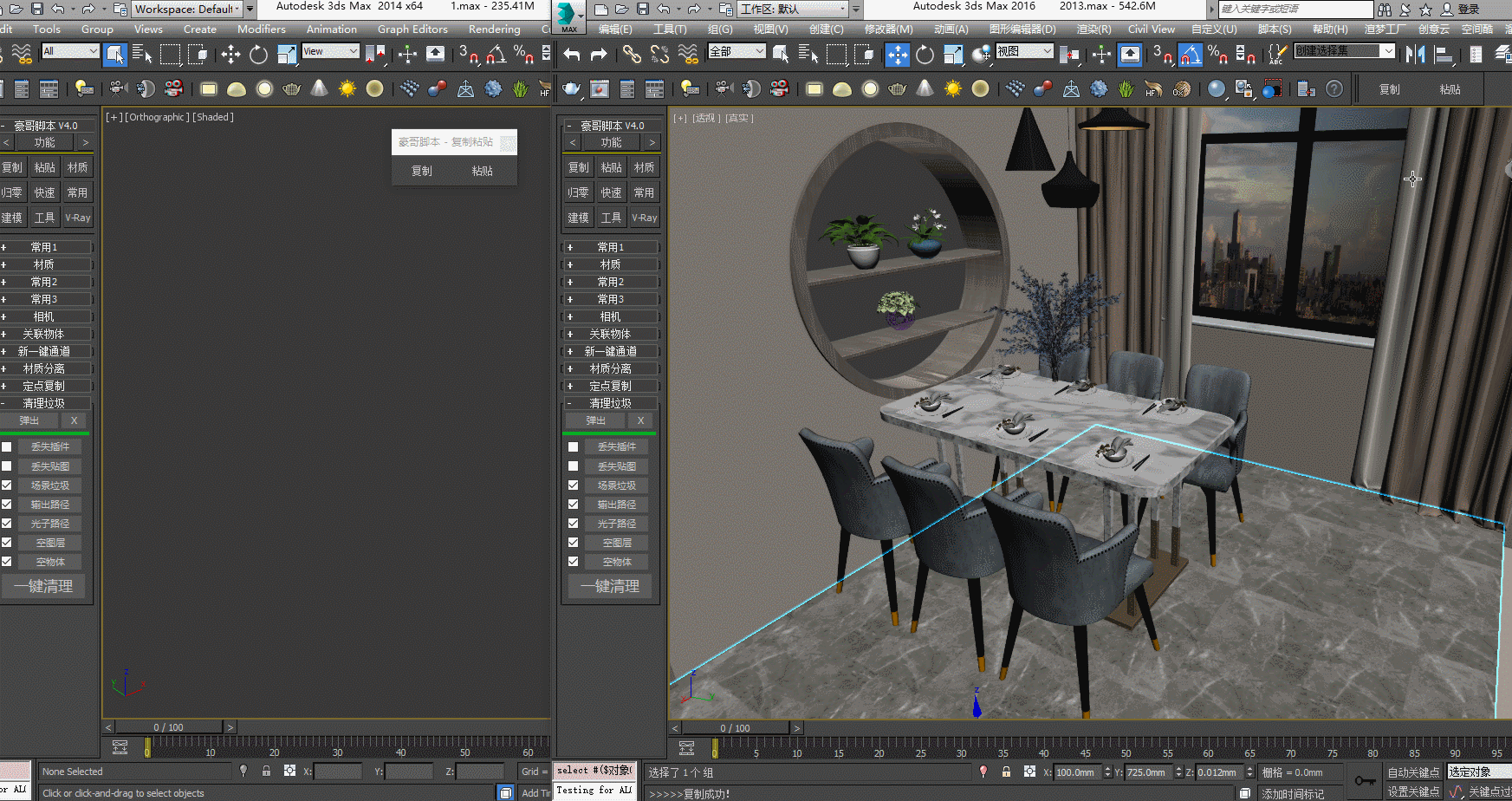Open the 视图 coordinate dropdown in 2016

pyautogui.click(x=1024, y=51)
